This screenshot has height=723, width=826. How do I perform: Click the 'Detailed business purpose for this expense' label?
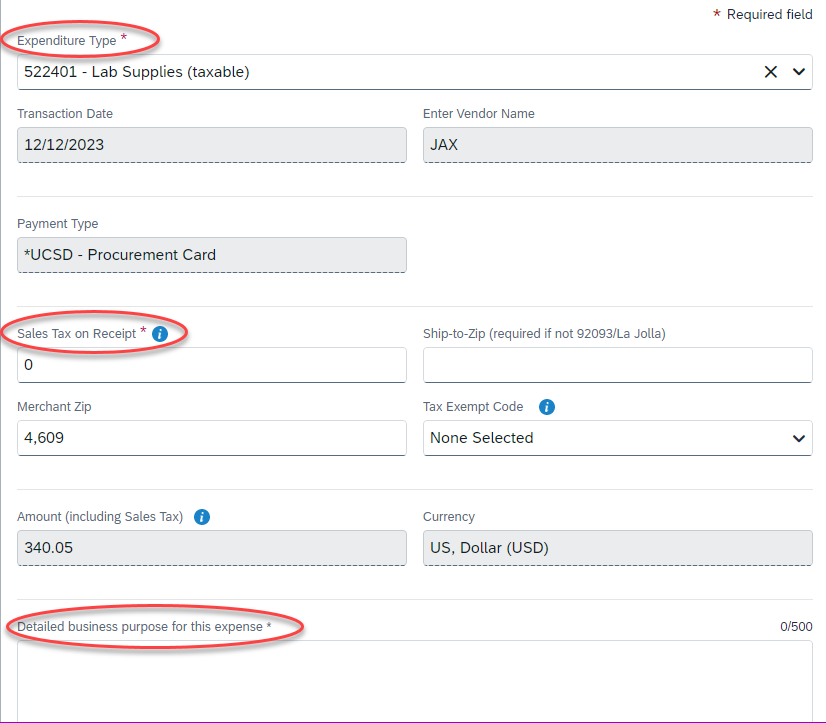tap(140, 627)
